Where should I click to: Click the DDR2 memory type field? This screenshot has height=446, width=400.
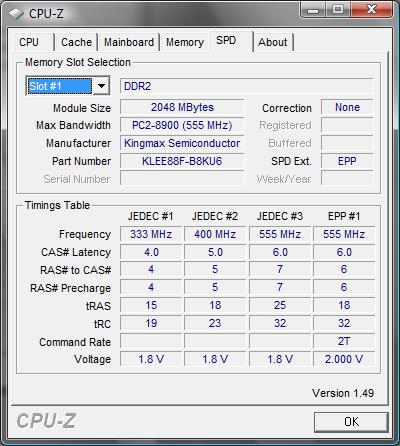pyautogui.click(x=246, y=86)
